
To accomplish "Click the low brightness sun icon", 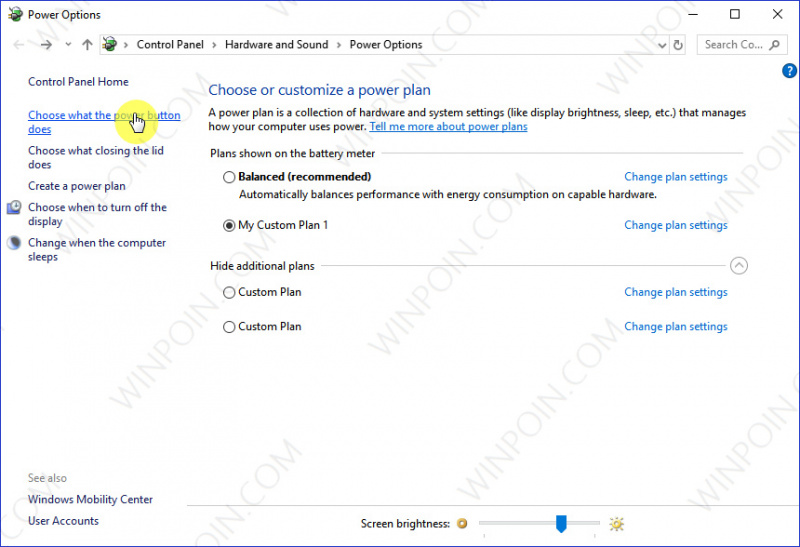I will [461, 523].
